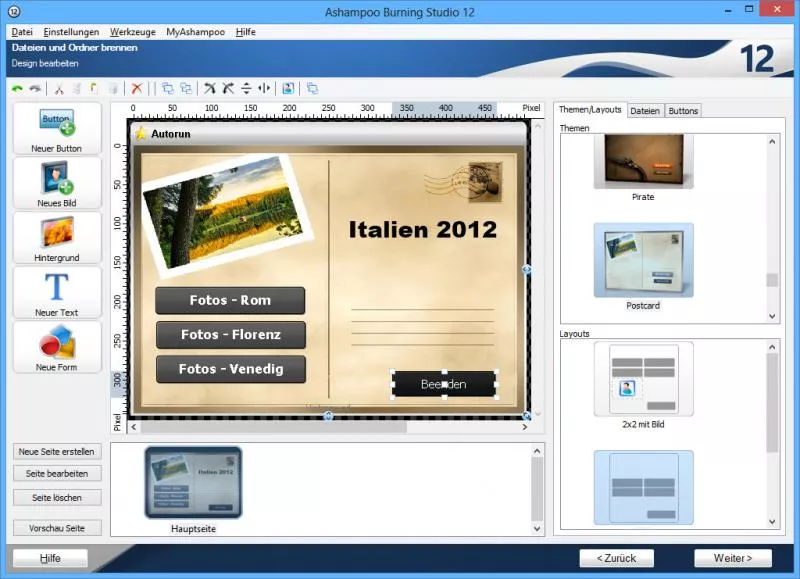The image size is (800, 579).
Task: Open the Einstellungen menu
Action: (71, 32)
